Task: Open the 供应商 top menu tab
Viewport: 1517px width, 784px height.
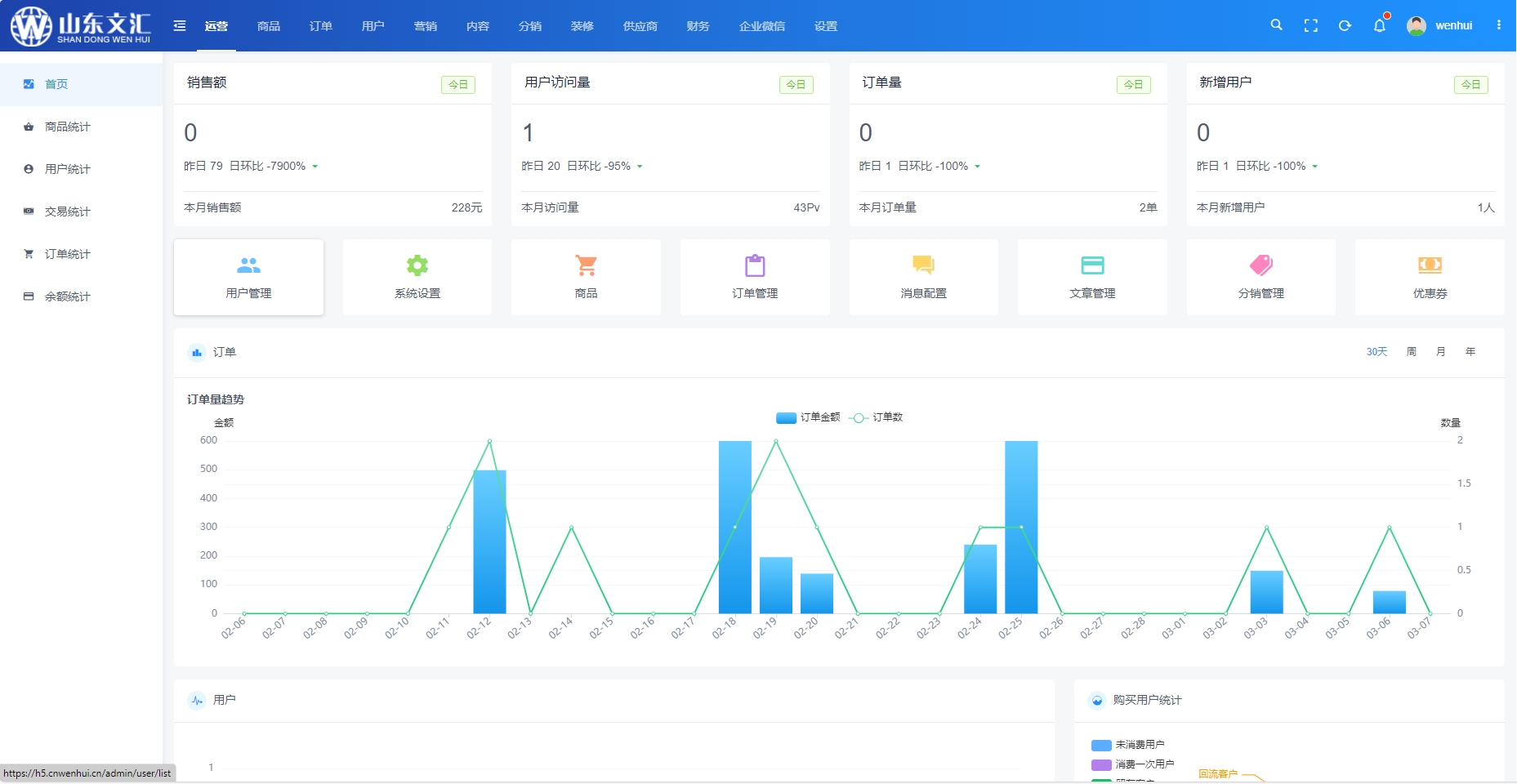Action: point(640,26)
